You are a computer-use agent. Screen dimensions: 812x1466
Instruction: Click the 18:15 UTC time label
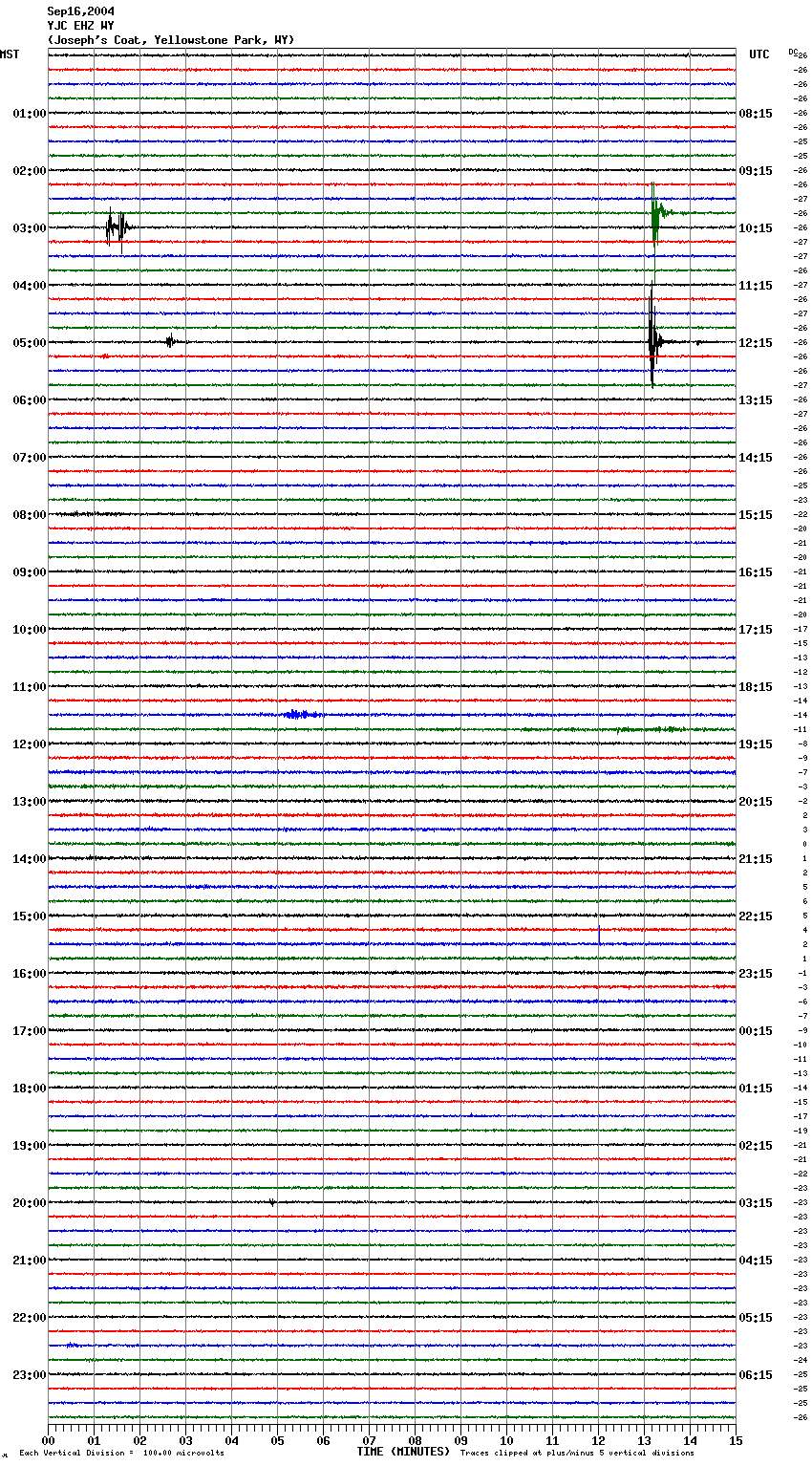756,687
